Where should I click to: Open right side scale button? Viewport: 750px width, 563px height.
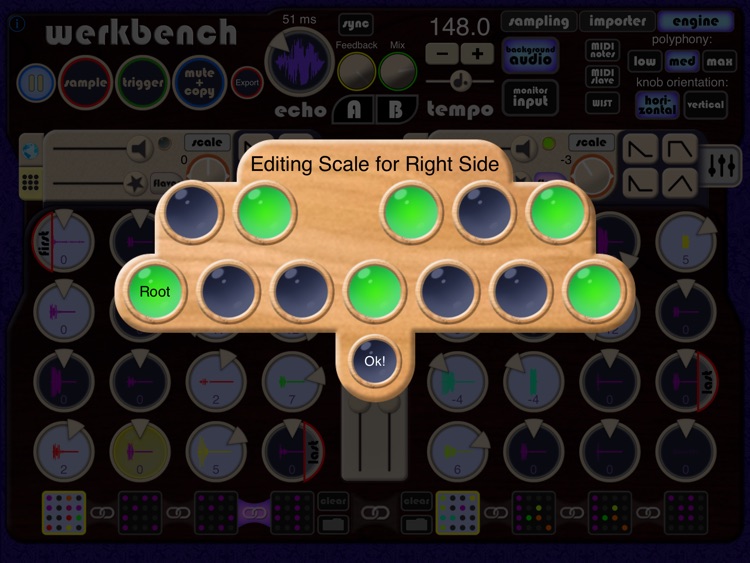click(x=592, y=142)
